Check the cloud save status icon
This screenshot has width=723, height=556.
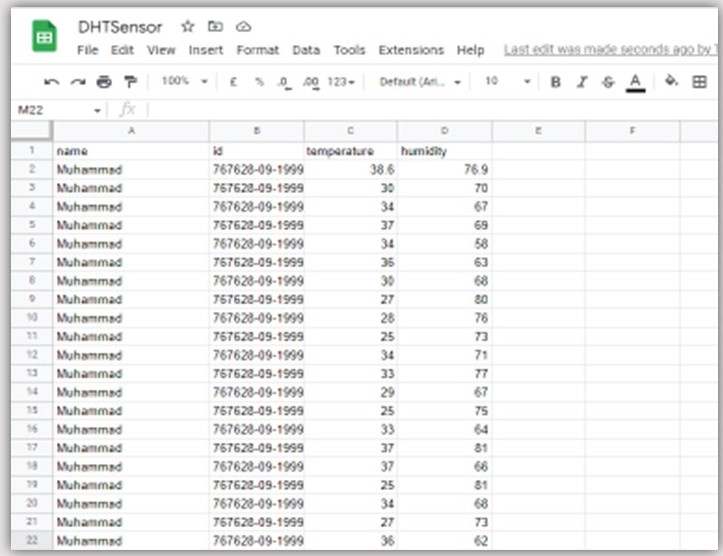(x=243, y=27)
